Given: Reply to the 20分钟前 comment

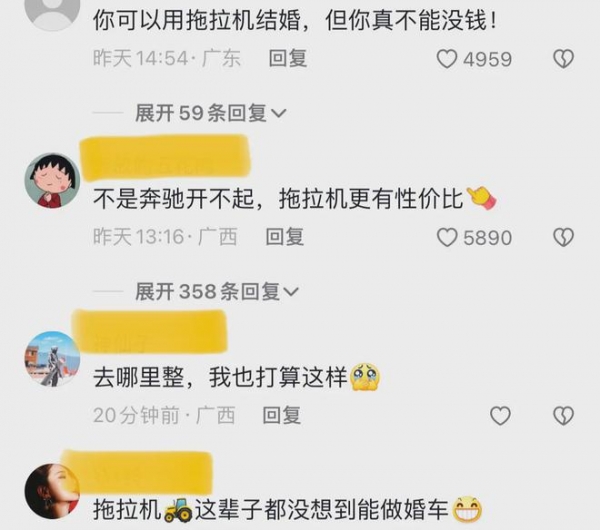Looking at the screenshot, I should (x=282, y=415).
